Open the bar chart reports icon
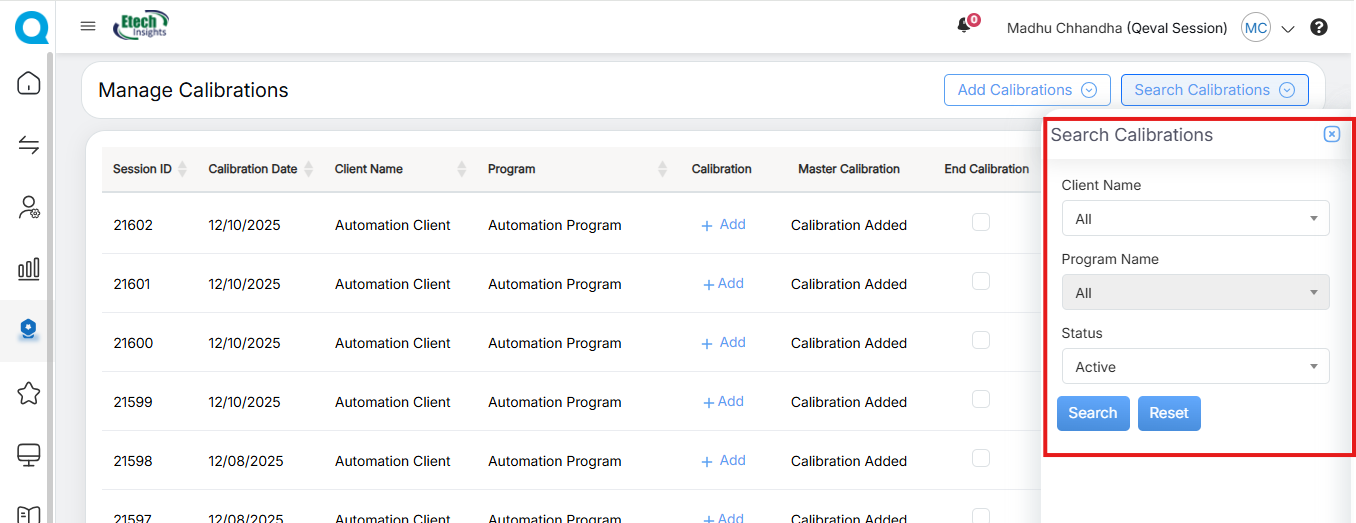 [x=29, y=268]
